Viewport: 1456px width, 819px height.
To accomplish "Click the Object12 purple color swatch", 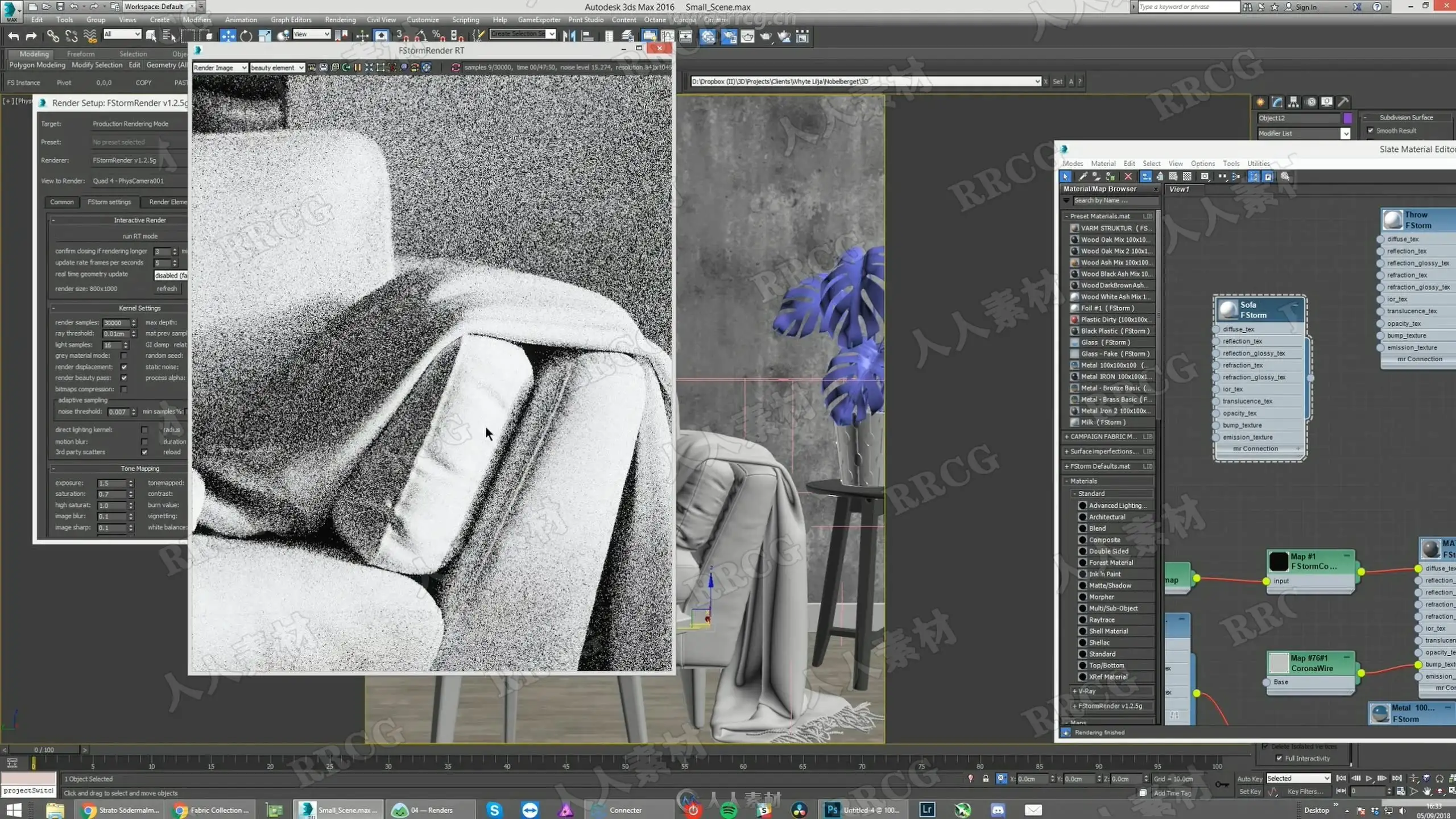I will 1347,118.
